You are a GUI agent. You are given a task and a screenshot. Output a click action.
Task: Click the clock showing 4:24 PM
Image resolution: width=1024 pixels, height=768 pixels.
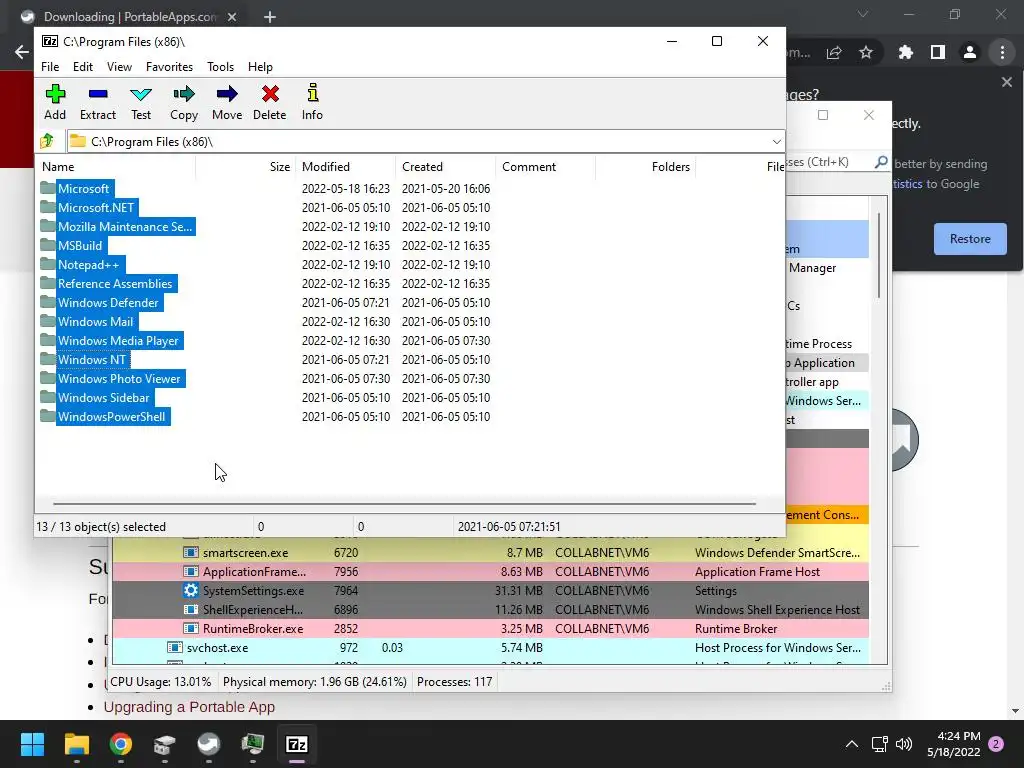958,736
